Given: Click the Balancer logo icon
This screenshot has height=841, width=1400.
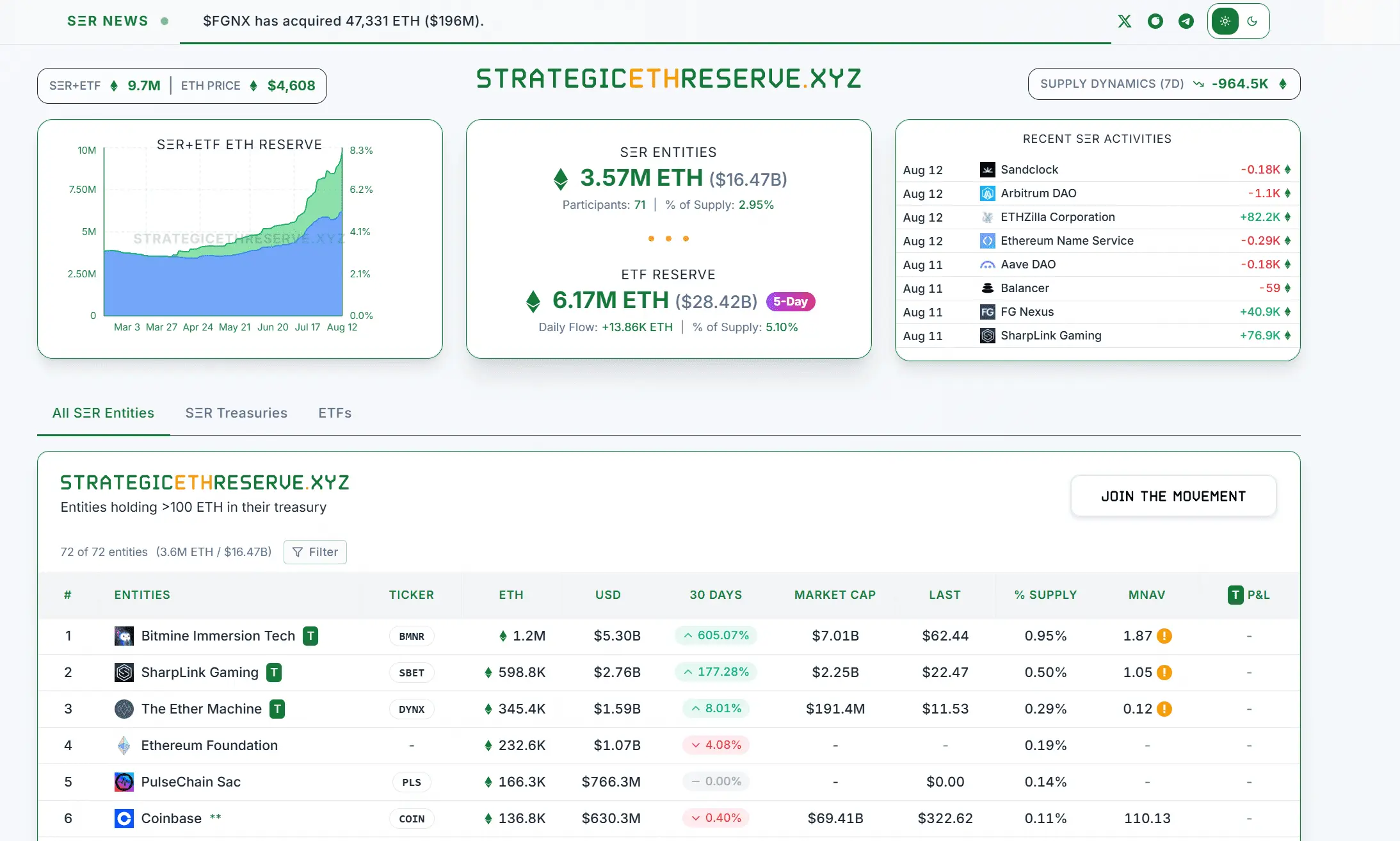Looking at the screenshot, I should click(x=987, y=288).
